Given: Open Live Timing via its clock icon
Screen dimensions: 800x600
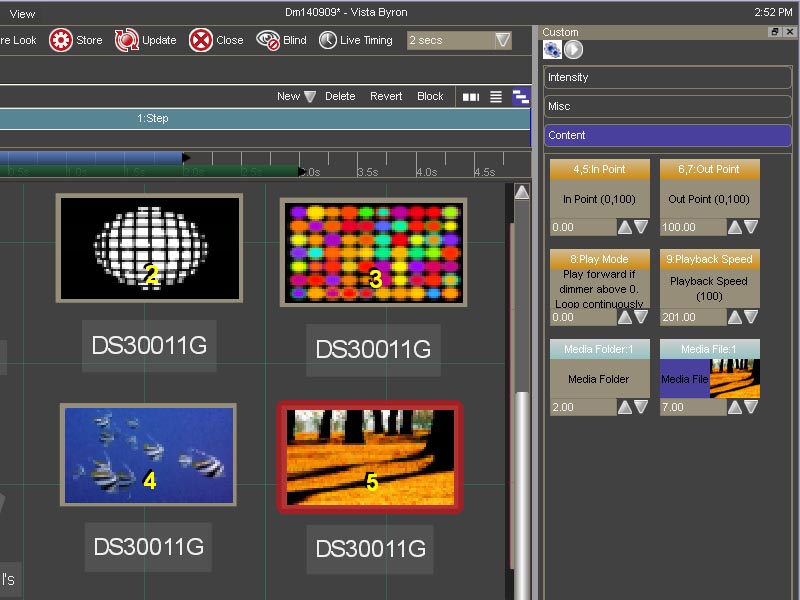Looking at the screenshot, I should point(328,40).
